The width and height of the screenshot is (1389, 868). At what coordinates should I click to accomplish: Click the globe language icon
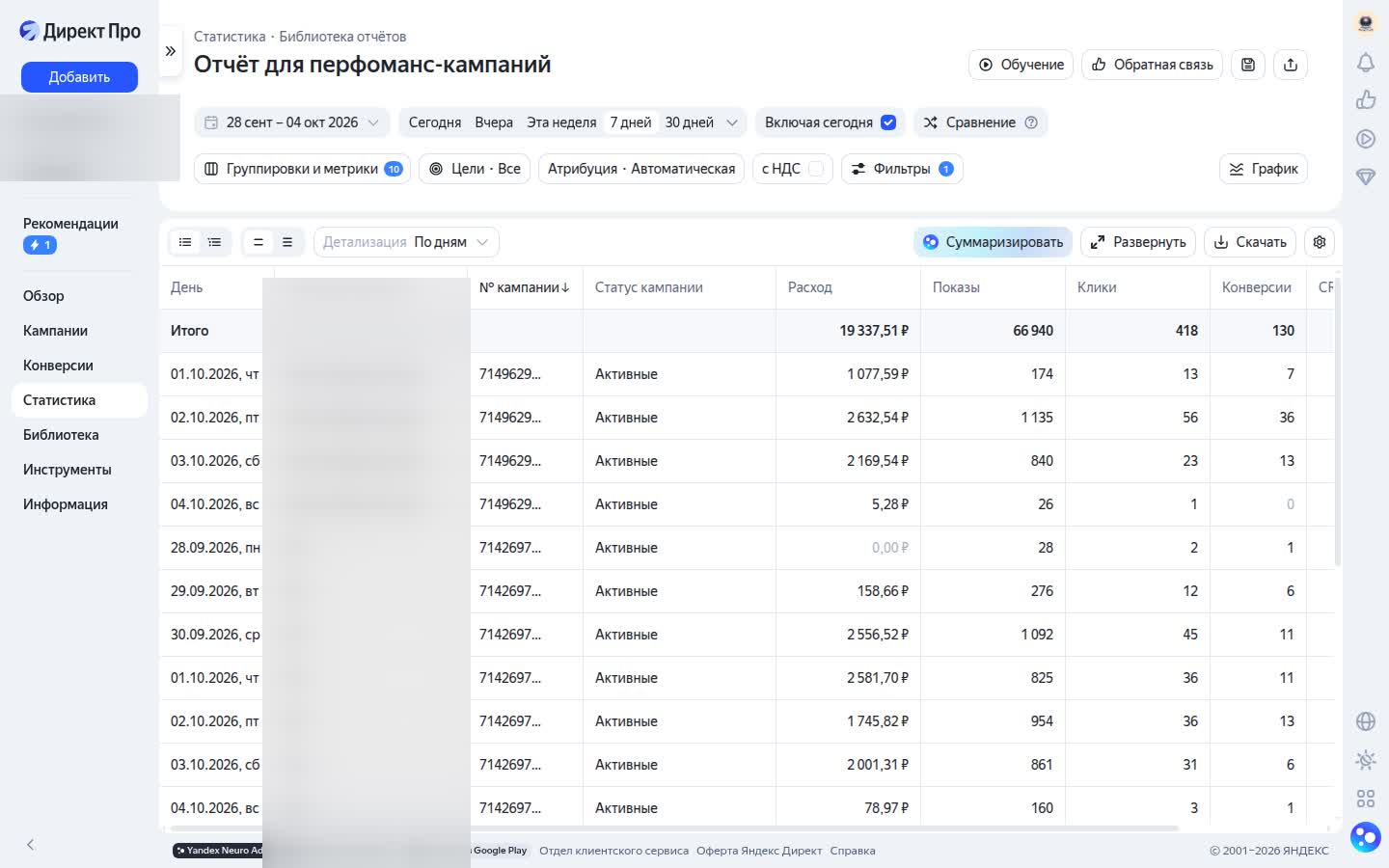[x=1365, y=721]
